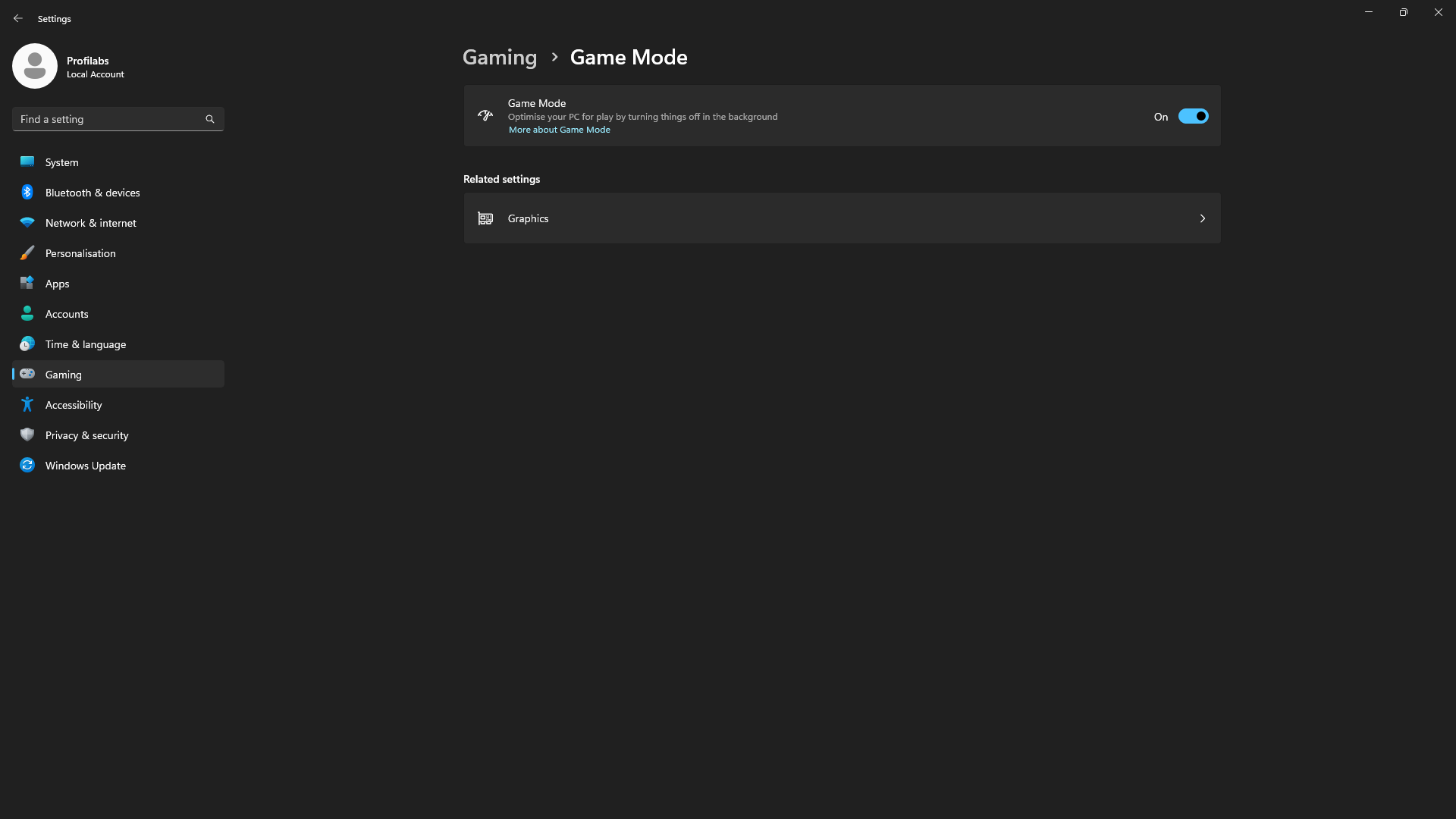The height and width of the screenshot is (819, 1456).
Task: Click the Gaming controller icon
Action: coord(27,374)
